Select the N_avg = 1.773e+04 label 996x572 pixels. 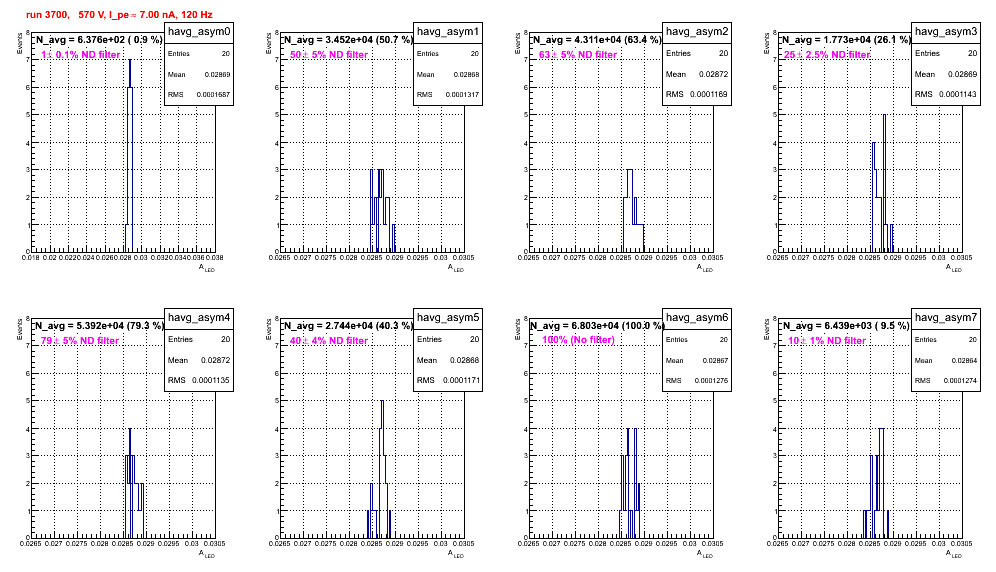click(846, 39)
